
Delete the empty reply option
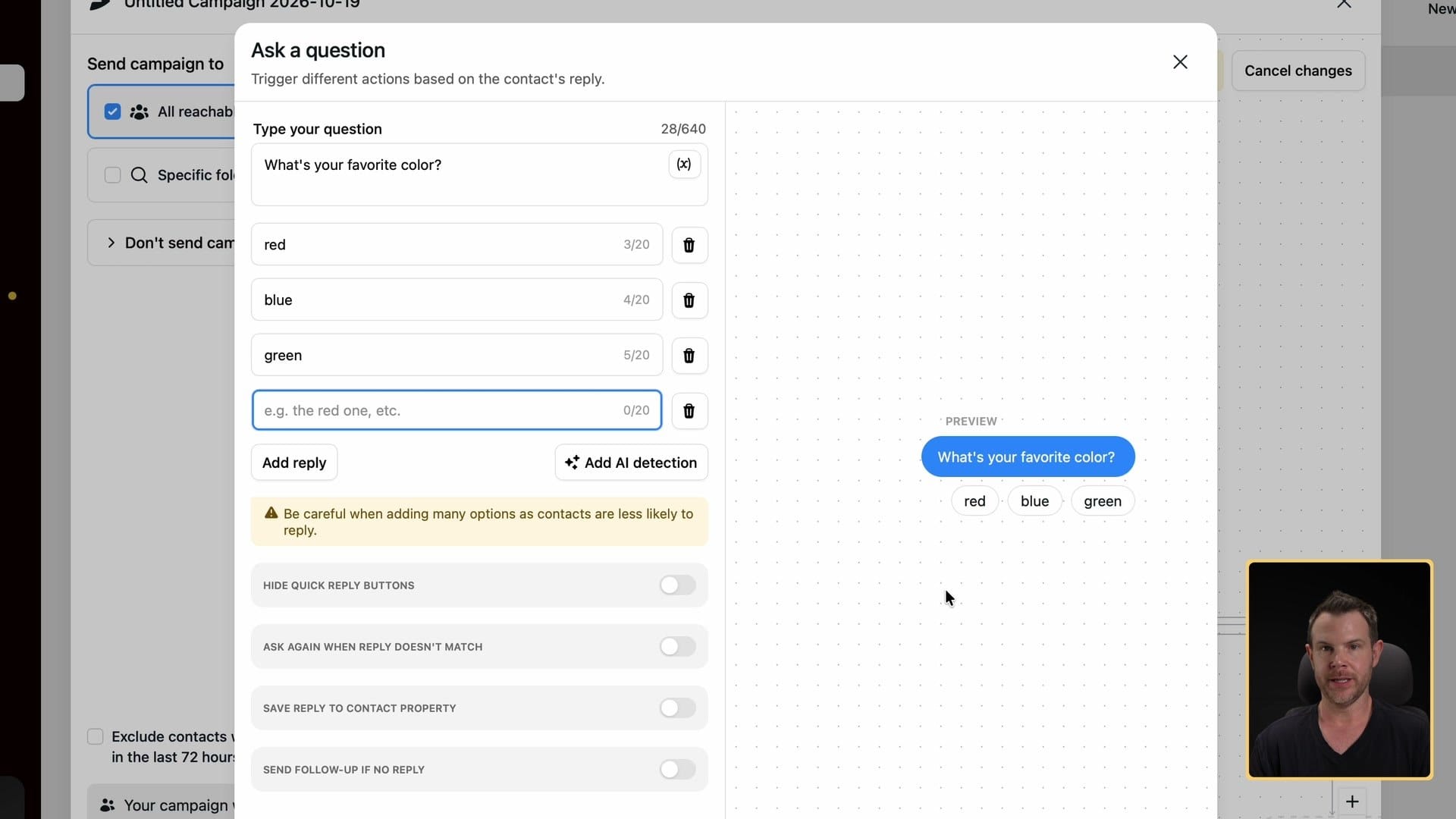[689, 411]
